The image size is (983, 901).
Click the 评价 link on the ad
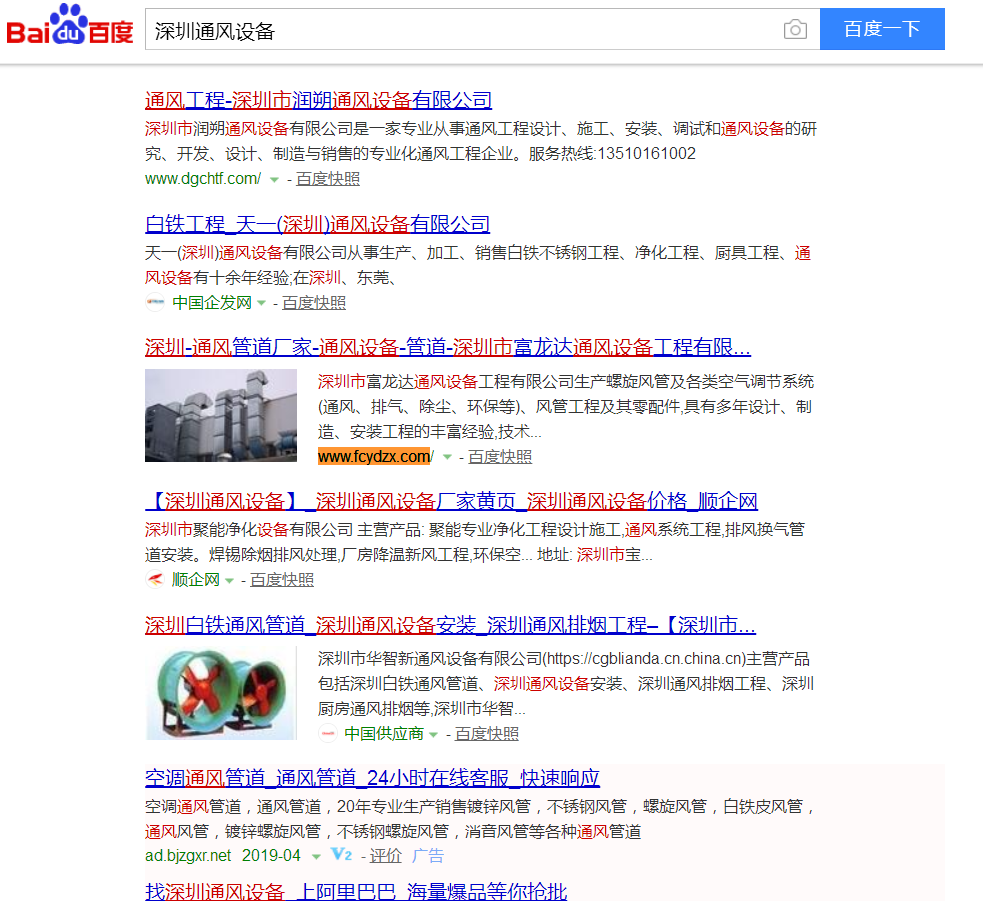tap(386, 855)
